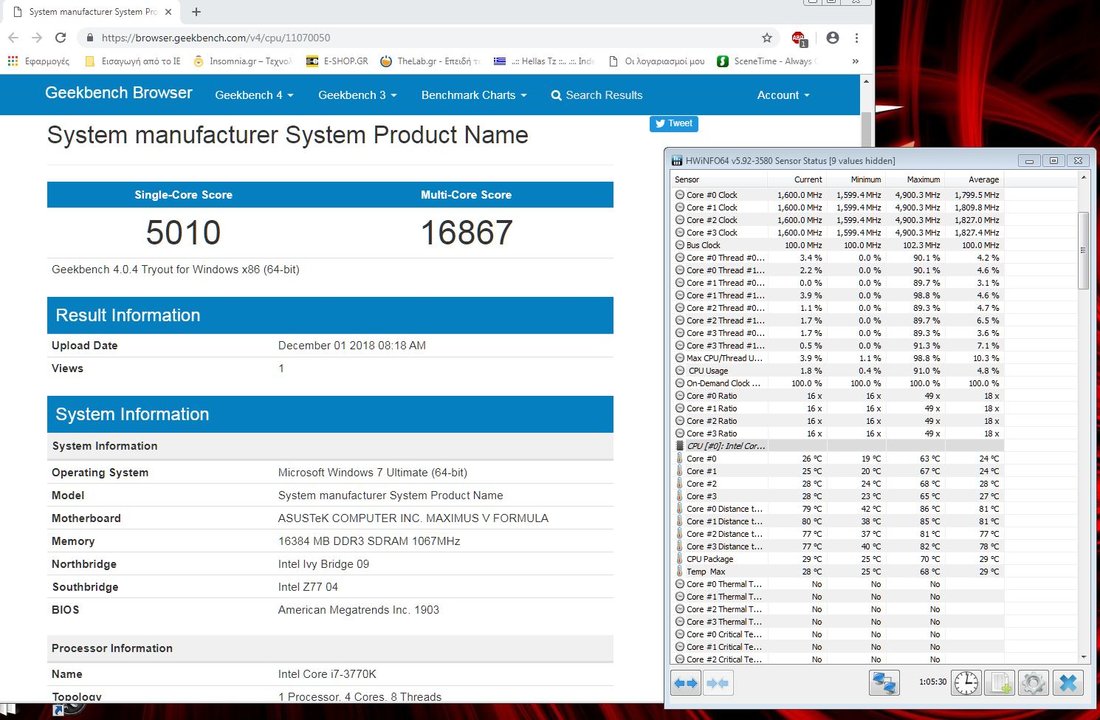Select the CPU Usage sensor row
The width and height of the screenshot is (1100, 720).
(x=838, y=371)
